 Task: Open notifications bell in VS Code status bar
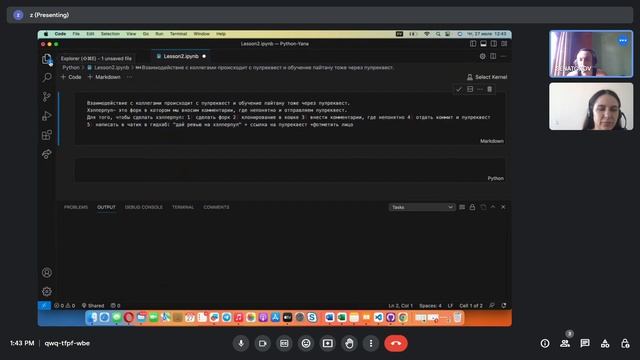504,305
